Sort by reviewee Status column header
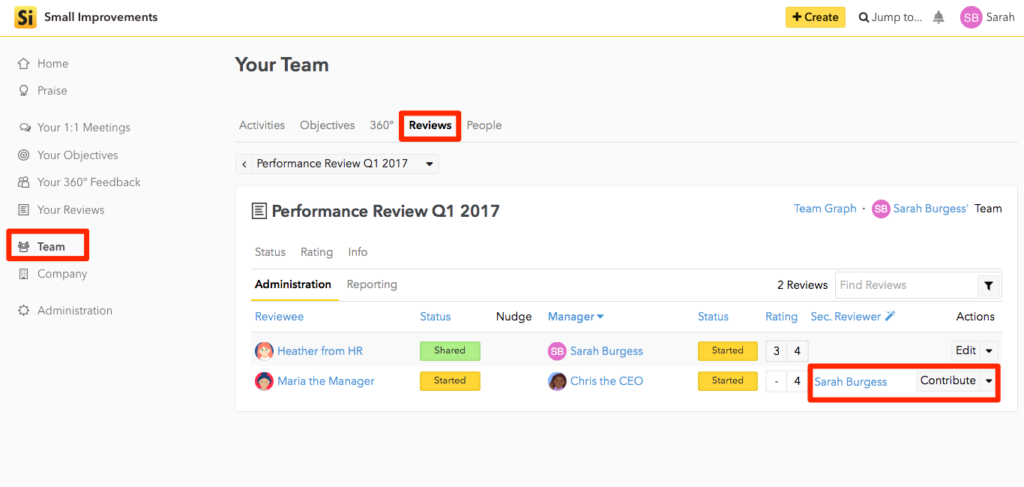This screenshot has height=487, width=1024. click(x=435, y=317)
